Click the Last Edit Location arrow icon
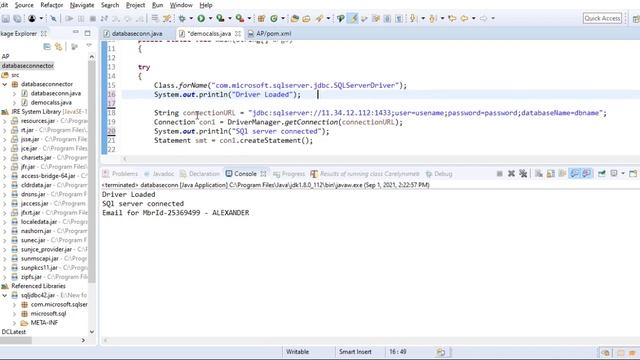The width and height of the screenshot is (640, 360). tap(452, 18)
